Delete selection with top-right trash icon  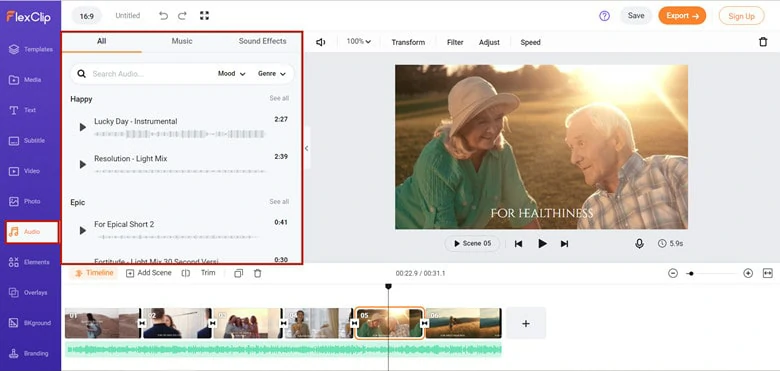(x=763, y=42)
